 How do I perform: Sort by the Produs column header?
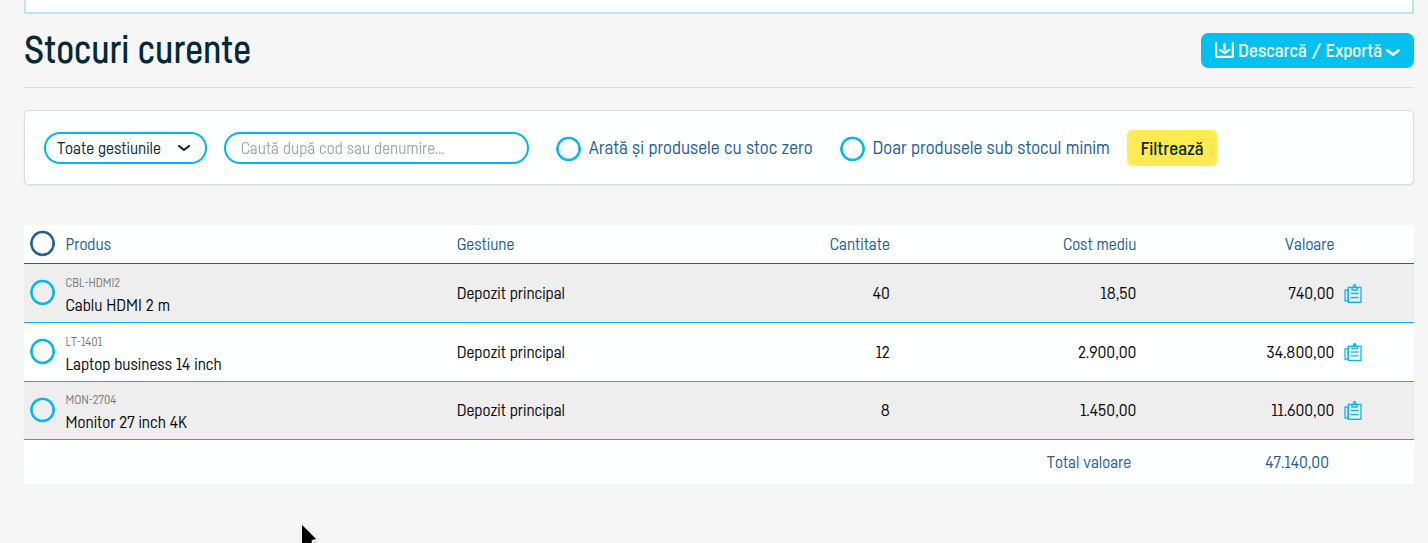click(x=88, y=244)
